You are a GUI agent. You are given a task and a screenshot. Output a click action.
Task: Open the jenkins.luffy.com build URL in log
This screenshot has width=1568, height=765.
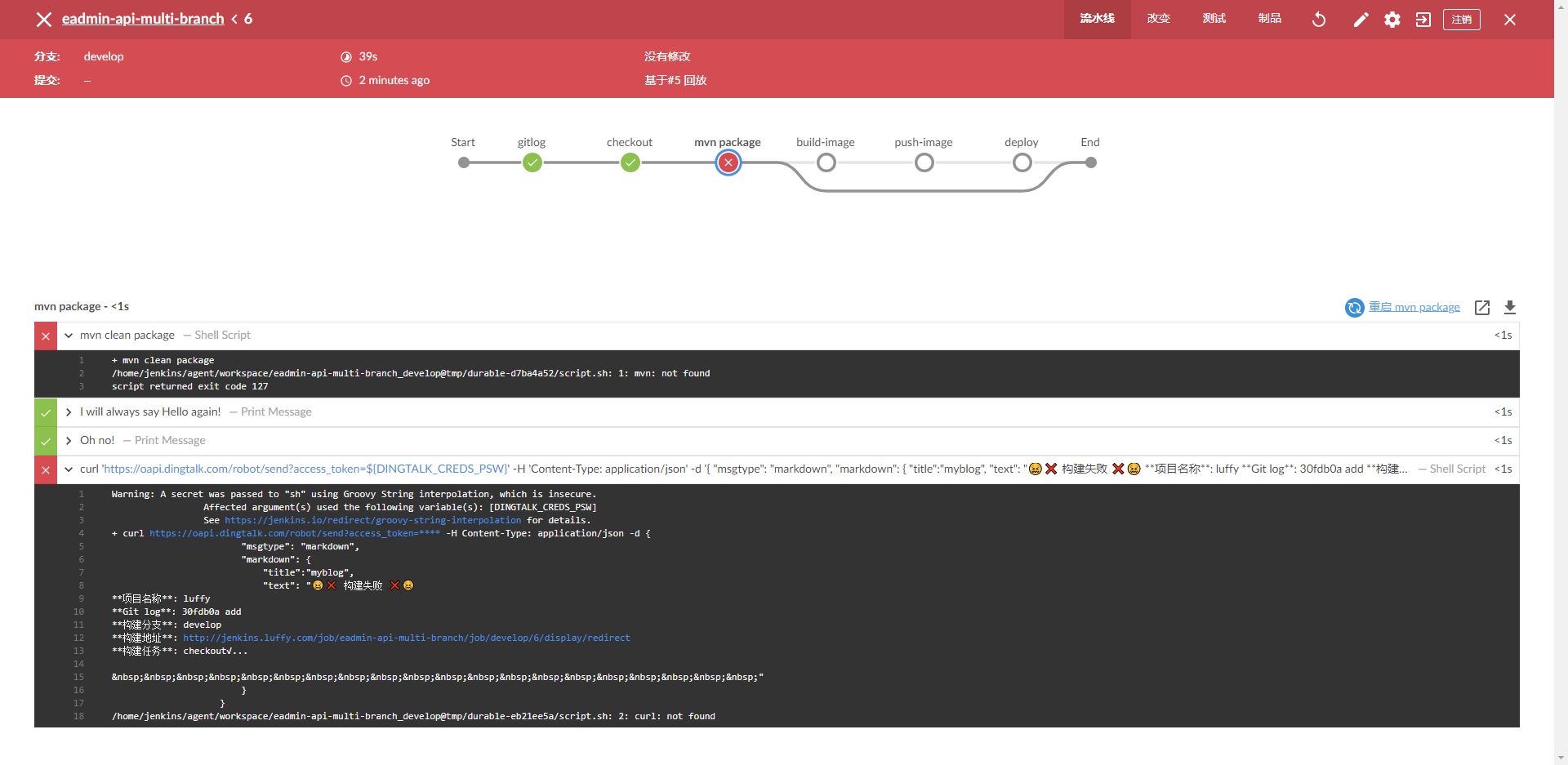point(406,638)
